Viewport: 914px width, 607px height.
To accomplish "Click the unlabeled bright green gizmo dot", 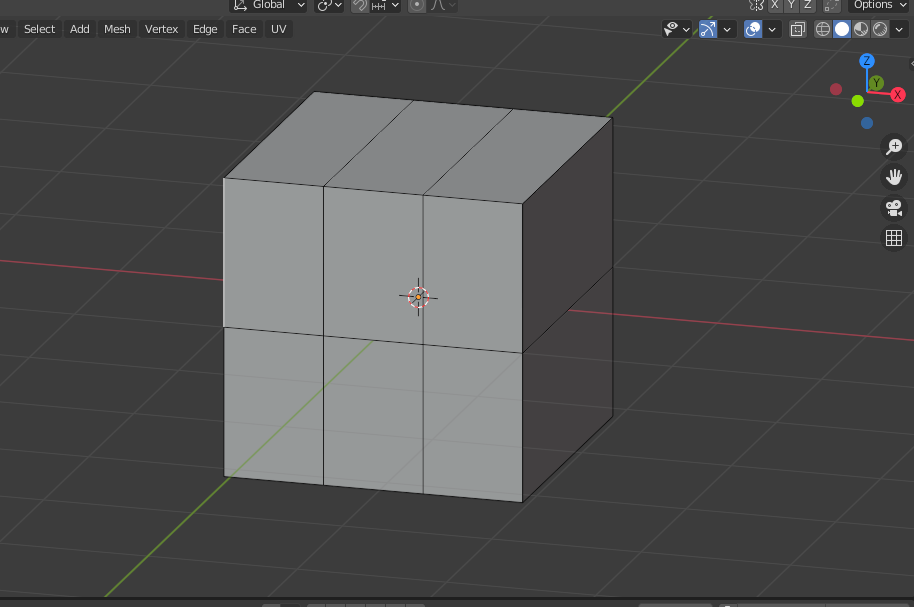I will 857,101.
